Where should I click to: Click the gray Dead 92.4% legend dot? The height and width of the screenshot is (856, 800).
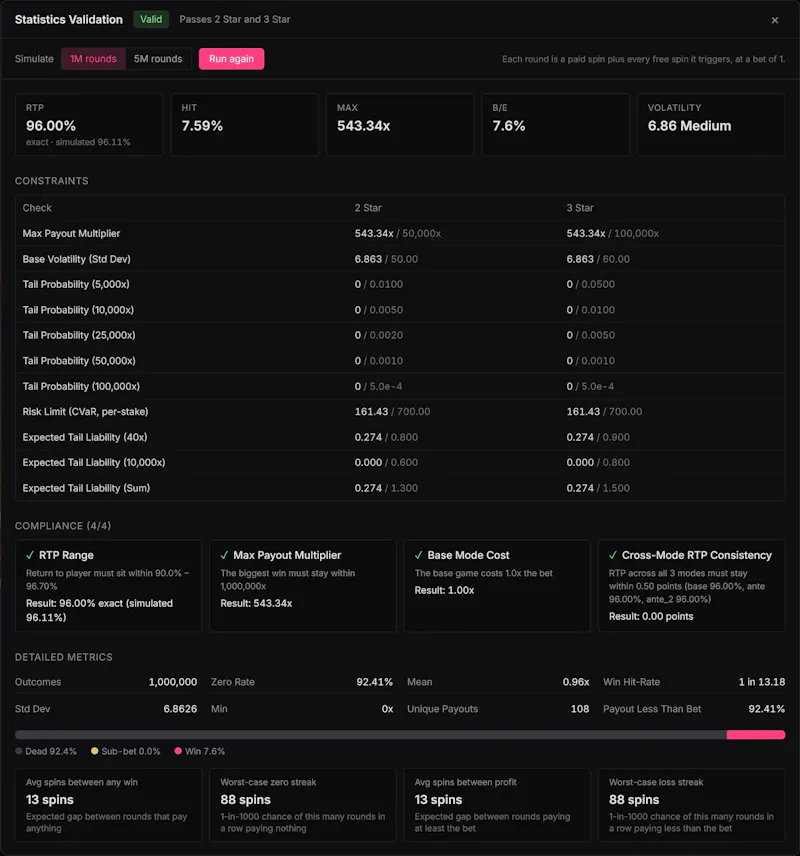(x=19, y=751)
